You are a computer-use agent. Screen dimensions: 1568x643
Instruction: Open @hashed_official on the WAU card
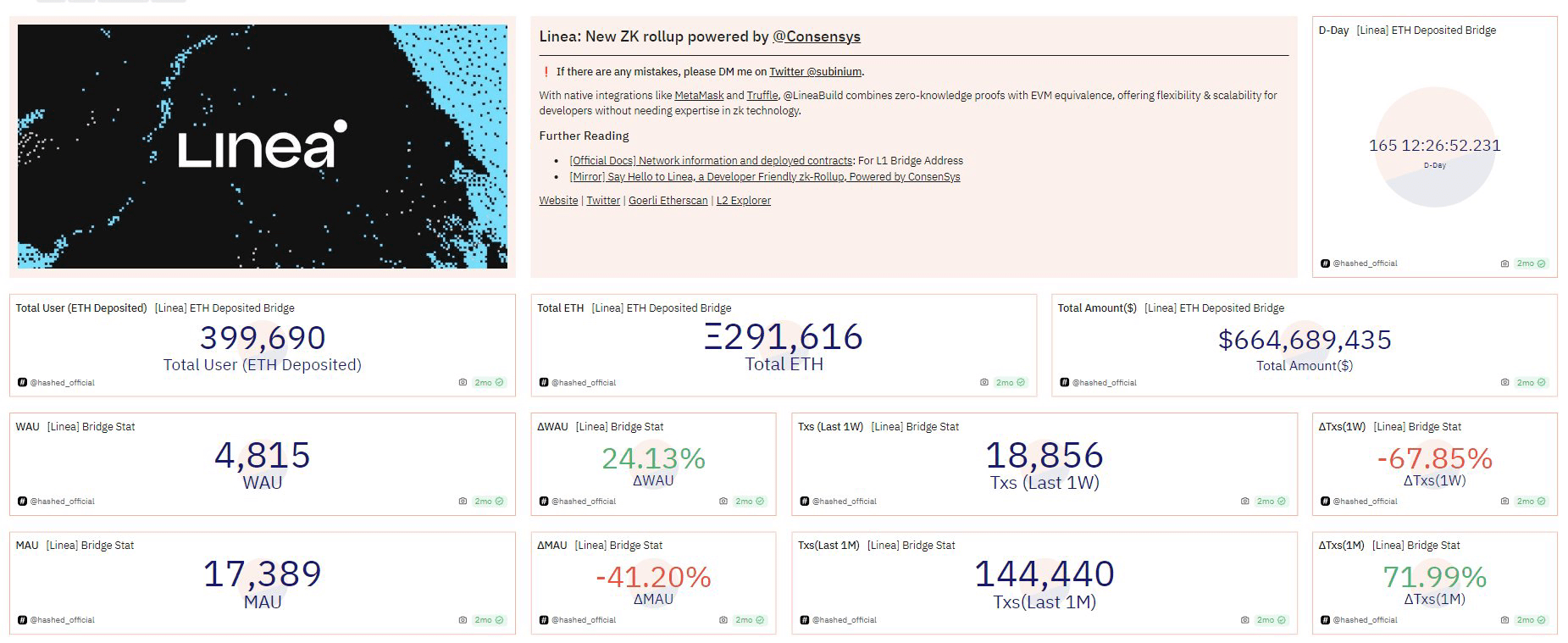point(63,502)
